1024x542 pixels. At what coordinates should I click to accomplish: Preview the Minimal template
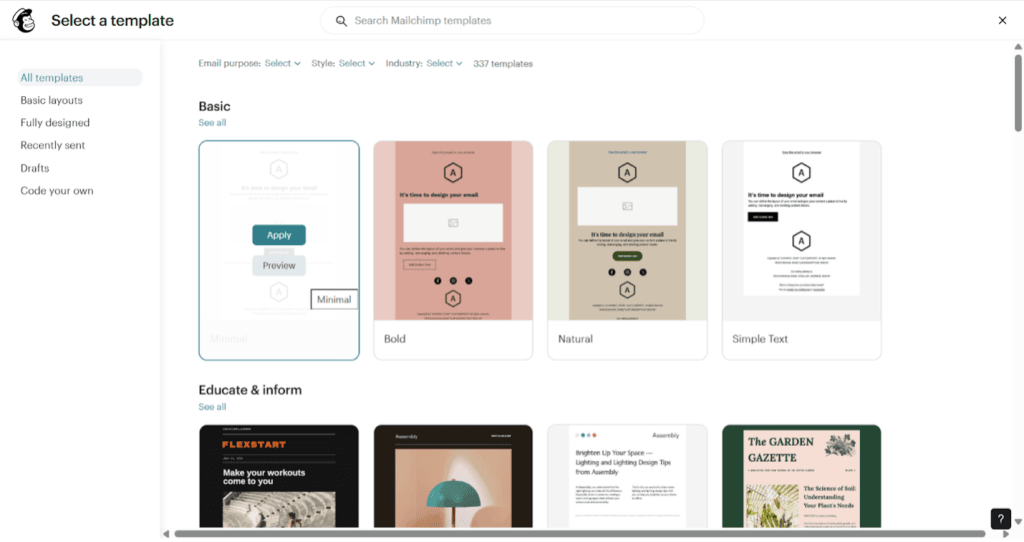(279, 266)
